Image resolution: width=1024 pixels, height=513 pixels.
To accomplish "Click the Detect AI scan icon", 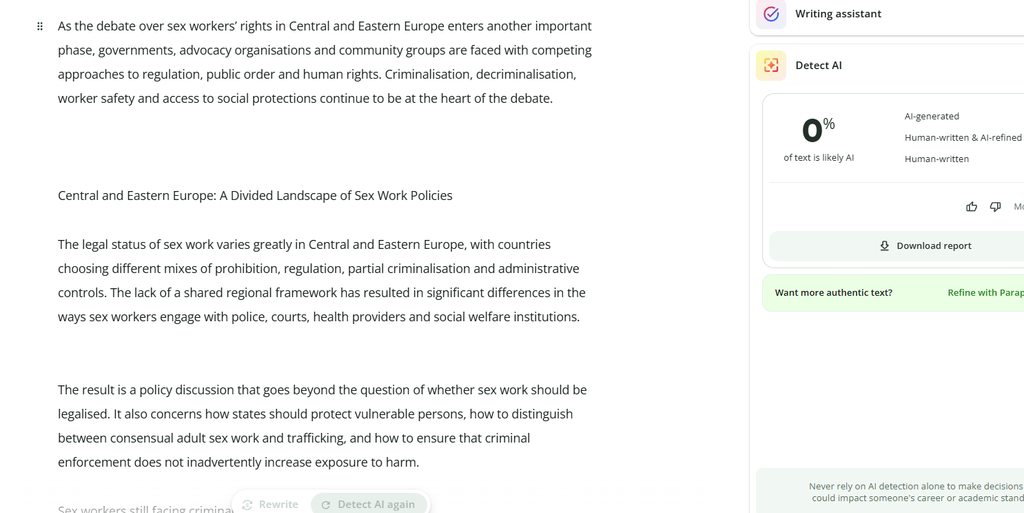I will pyautogui.click(x=771, y=65).
